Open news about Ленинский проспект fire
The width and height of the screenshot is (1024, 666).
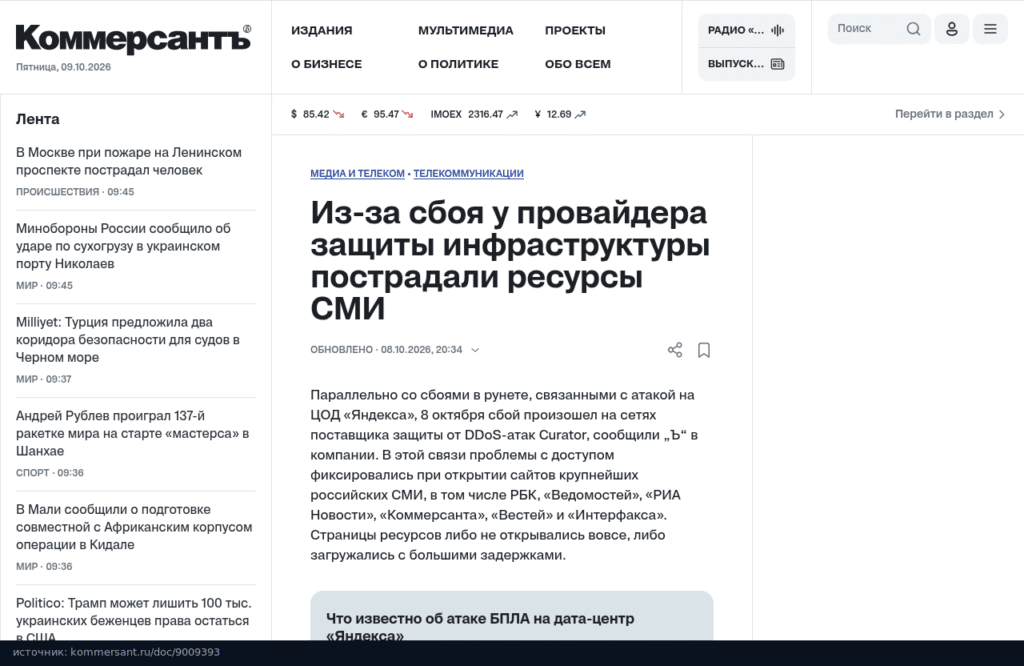tap(129, 161)
